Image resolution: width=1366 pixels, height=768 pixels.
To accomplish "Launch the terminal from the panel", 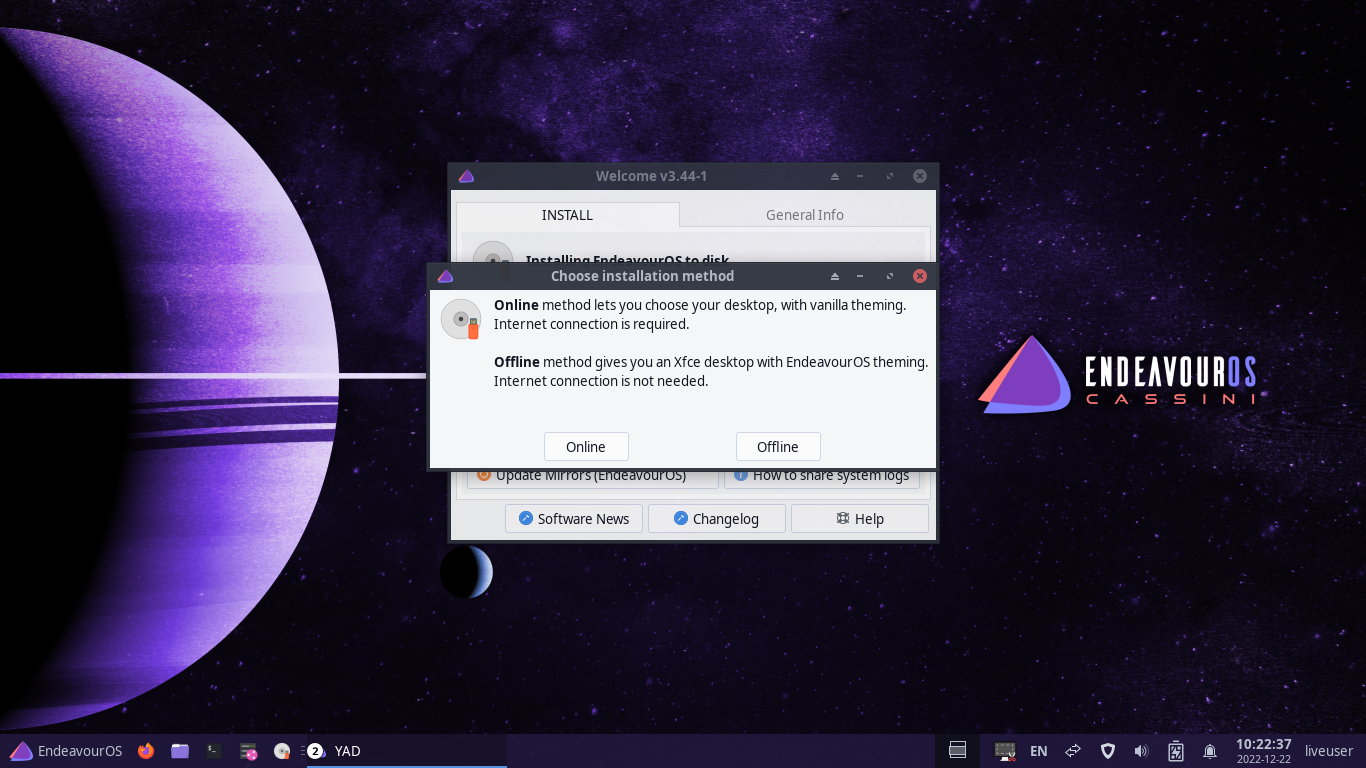I will pos(214,751).
